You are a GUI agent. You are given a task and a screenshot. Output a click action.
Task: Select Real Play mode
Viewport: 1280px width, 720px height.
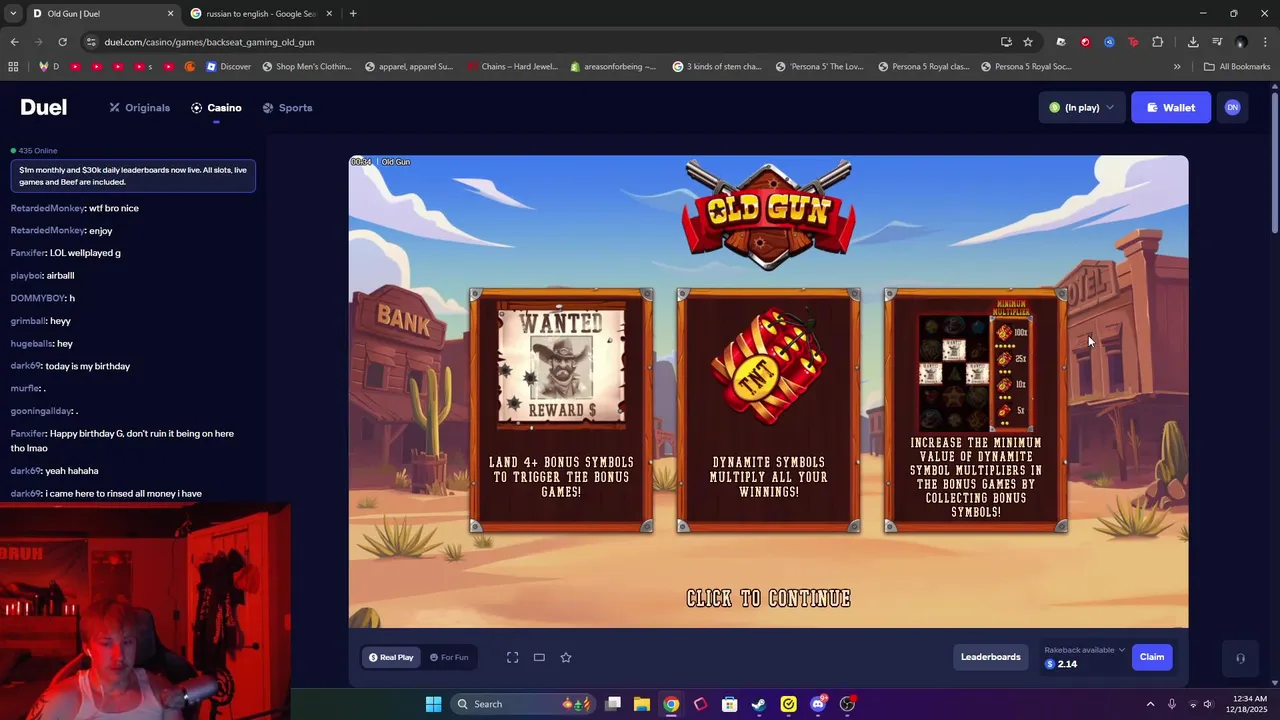coord(391,657)
